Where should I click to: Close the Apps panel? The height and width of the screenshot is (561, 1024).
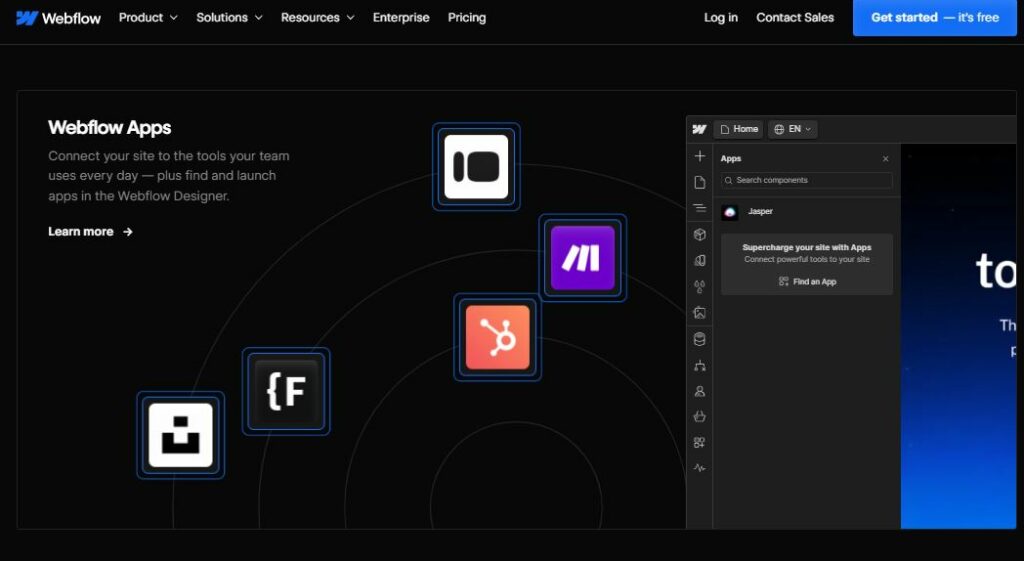pos(886,159)
